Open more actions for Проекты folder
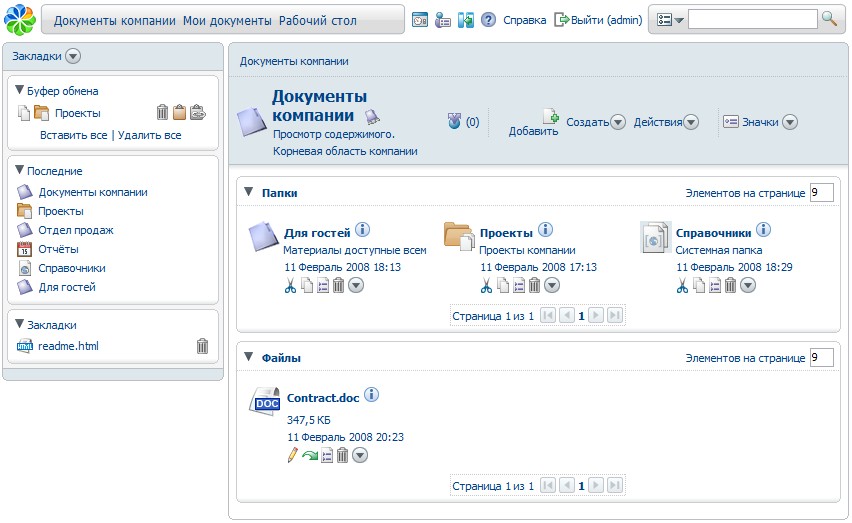Viewport: 852px width, 523px height. [x=552, y=285]
